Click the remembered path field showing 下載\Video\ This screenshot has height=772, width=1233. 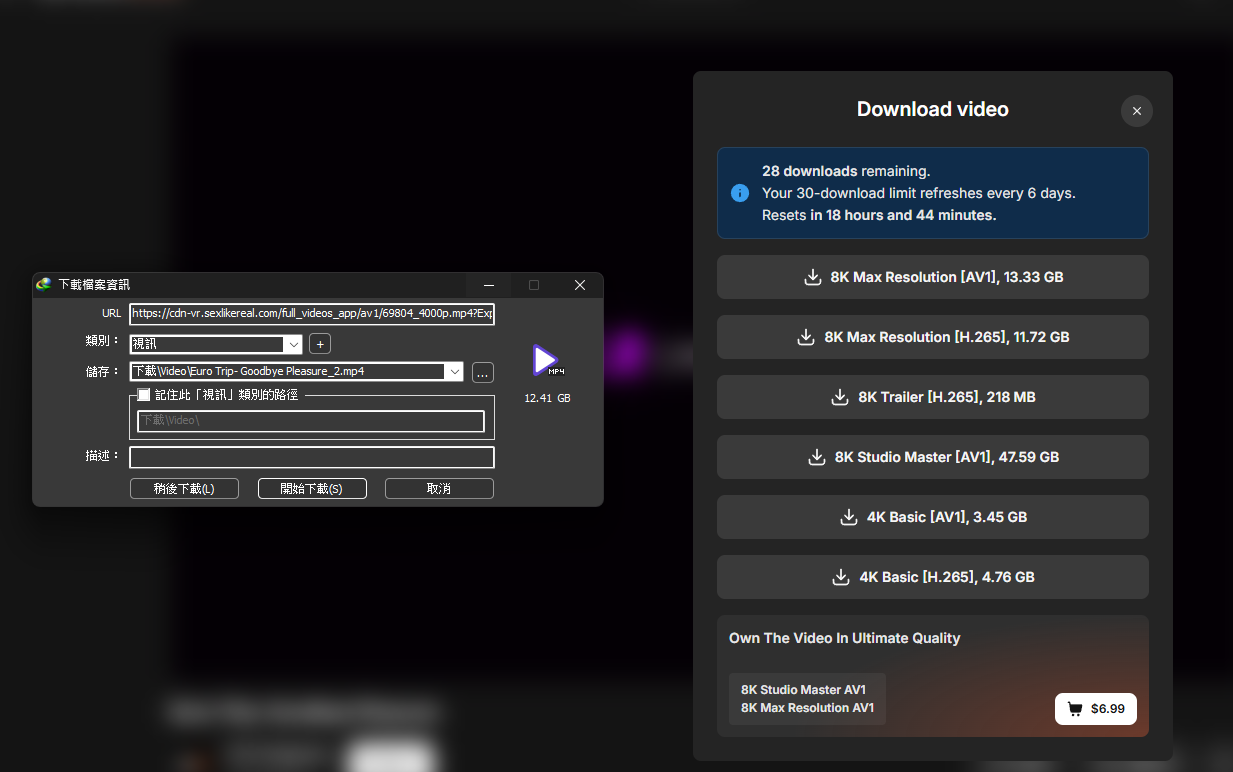click(311, 421)
